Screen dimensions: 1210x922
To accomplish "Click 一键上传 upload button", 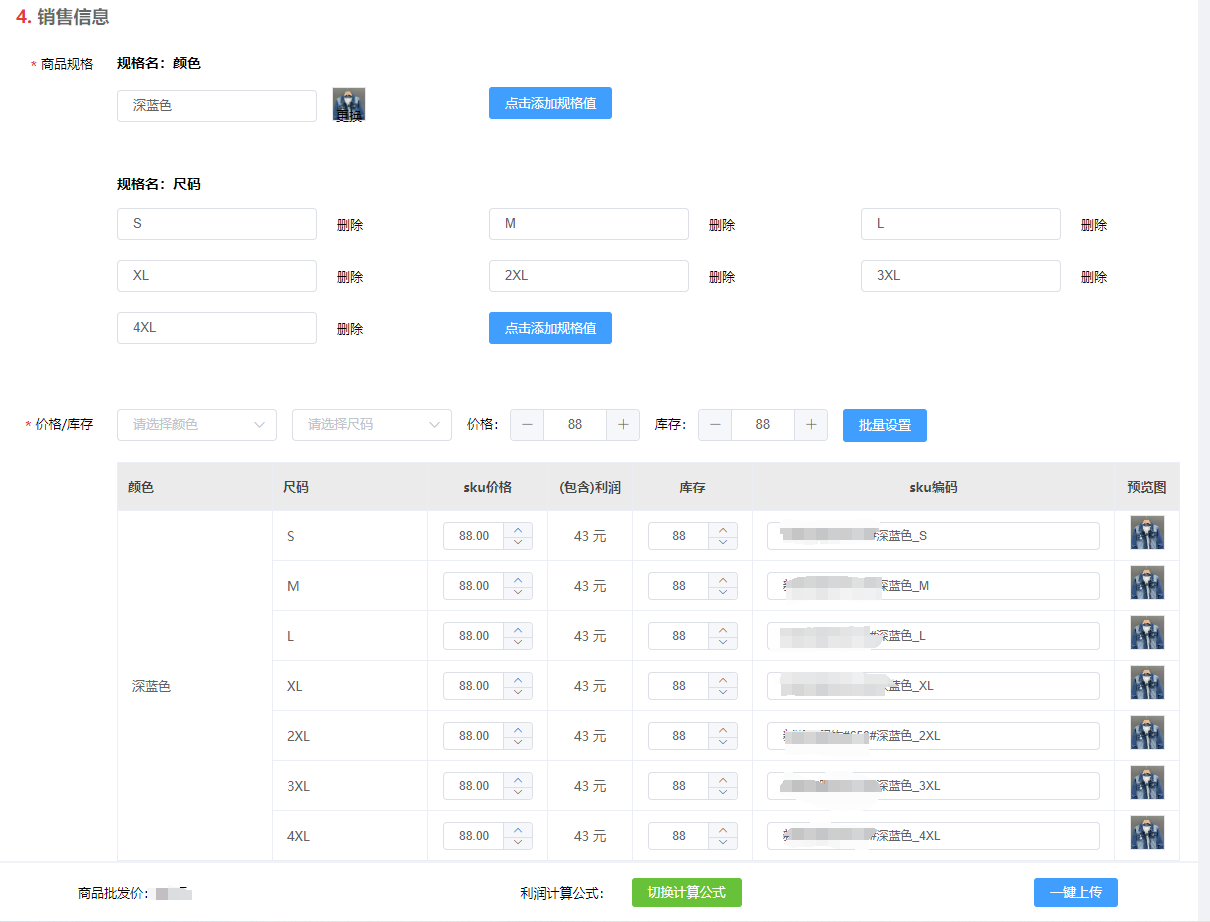I will click(1076, 892).
